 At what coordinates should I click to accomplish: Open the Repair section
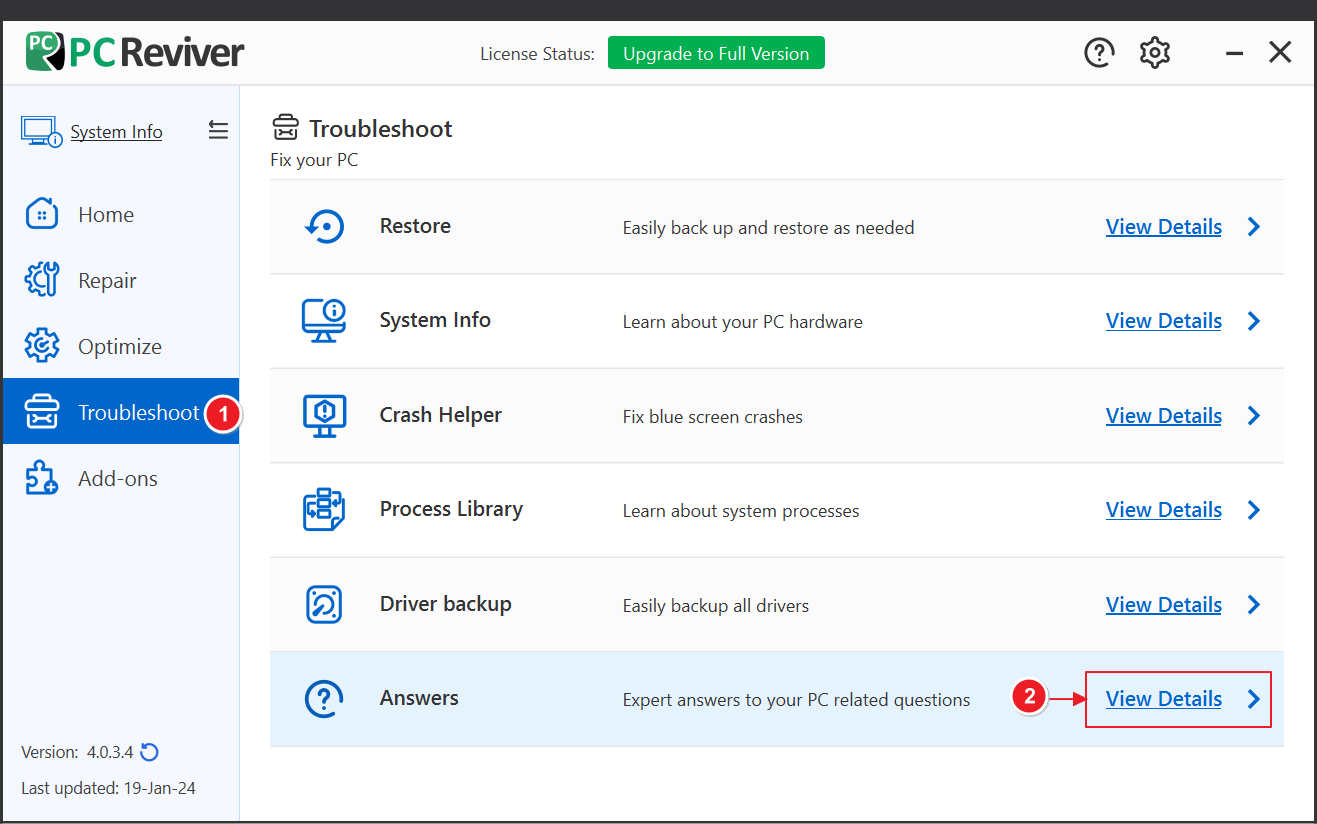click(x=120, y=280)
